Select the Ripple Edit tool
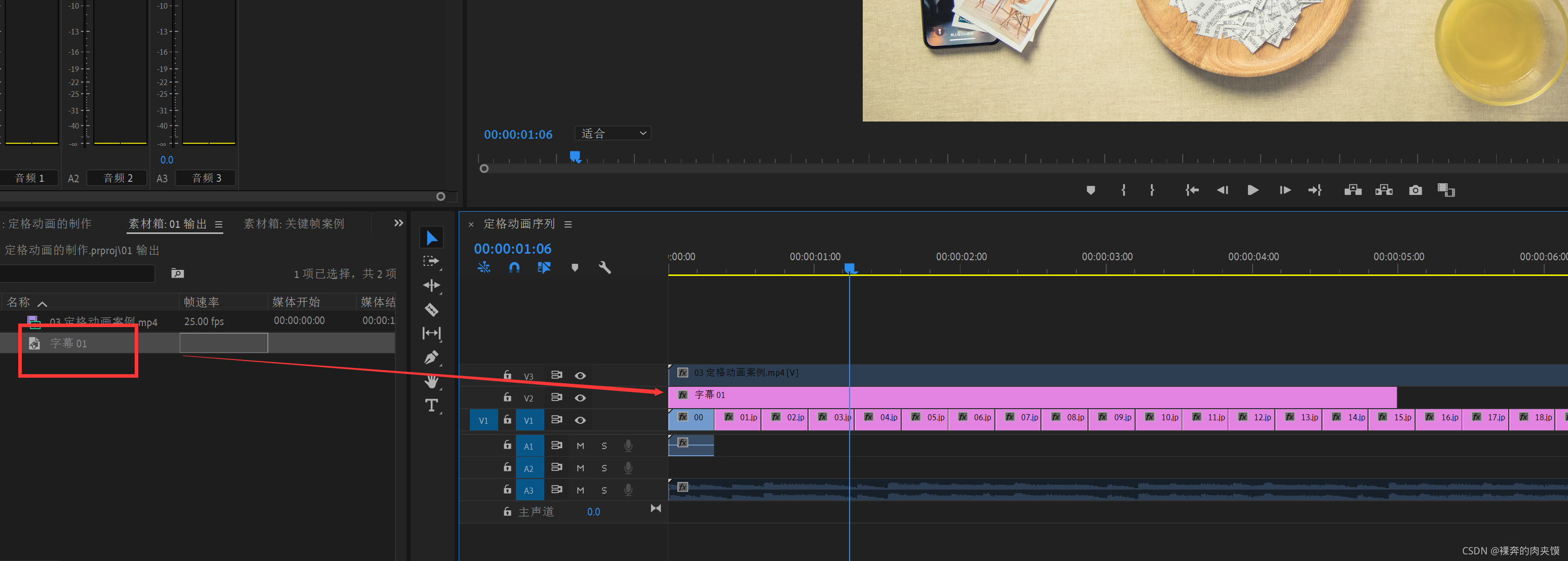 (x=431, y=286)
